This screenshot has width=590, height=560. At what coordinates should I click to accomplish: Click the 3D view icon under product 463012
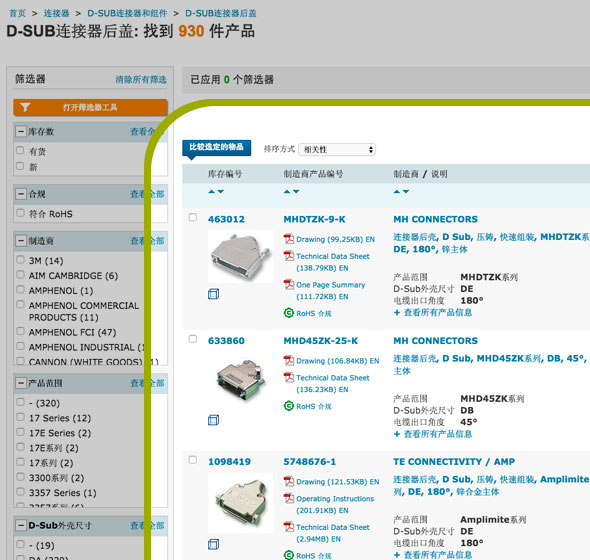(x=213, y=294)
